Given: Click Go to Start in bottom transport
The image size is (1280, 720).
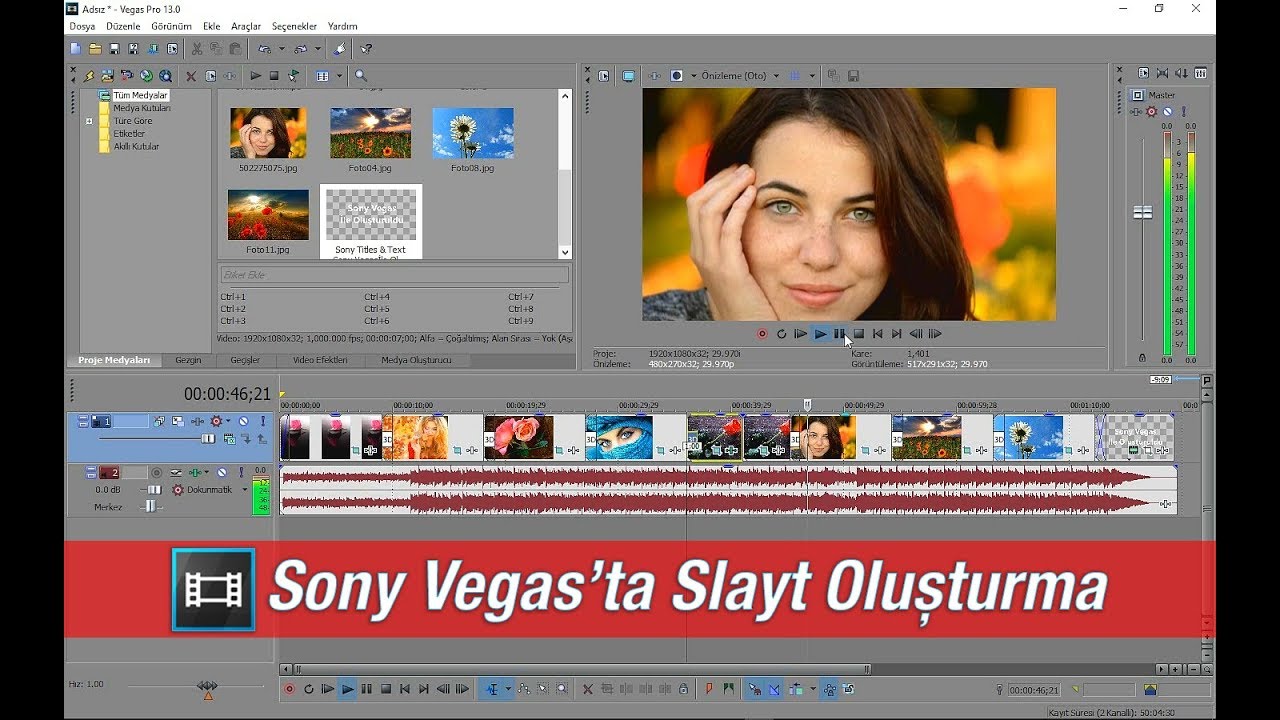Looking at the screenshot, I should 405,689.
